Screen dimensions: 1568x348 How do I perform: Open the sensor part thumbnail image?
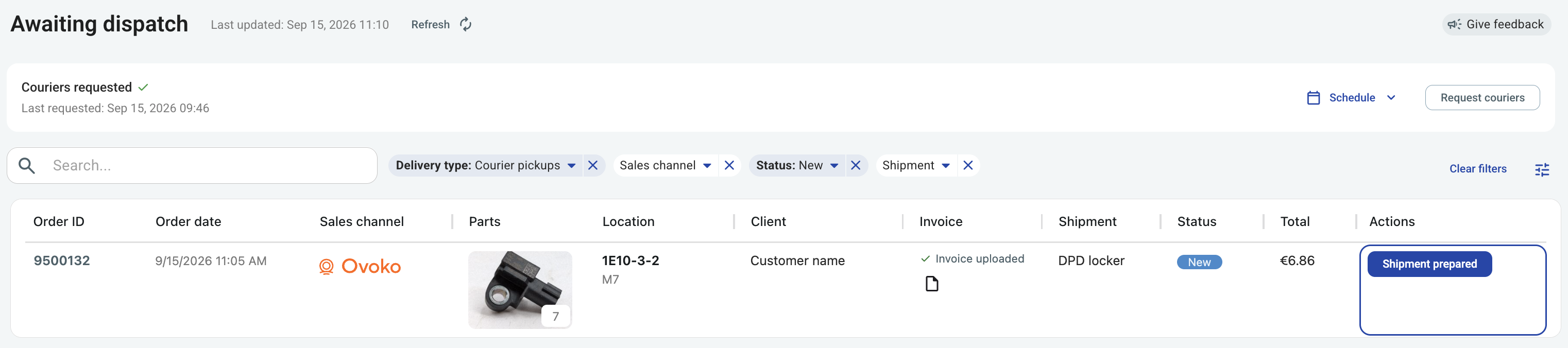(520, 290)
